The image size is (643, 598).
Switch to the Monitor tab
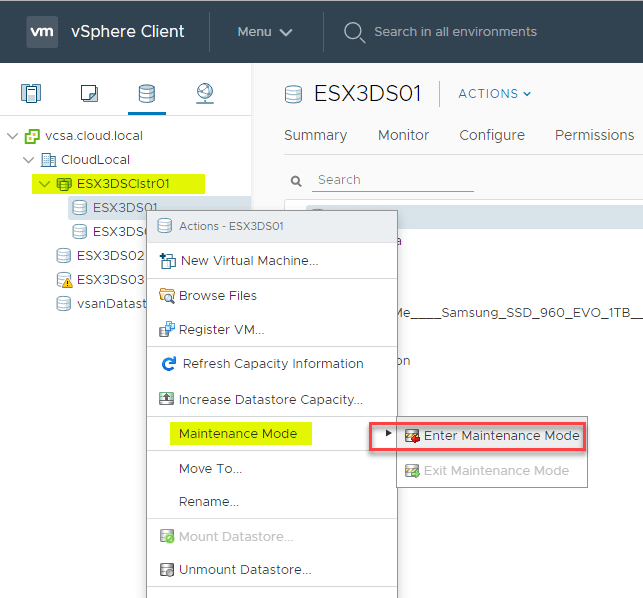coord(404,135)
